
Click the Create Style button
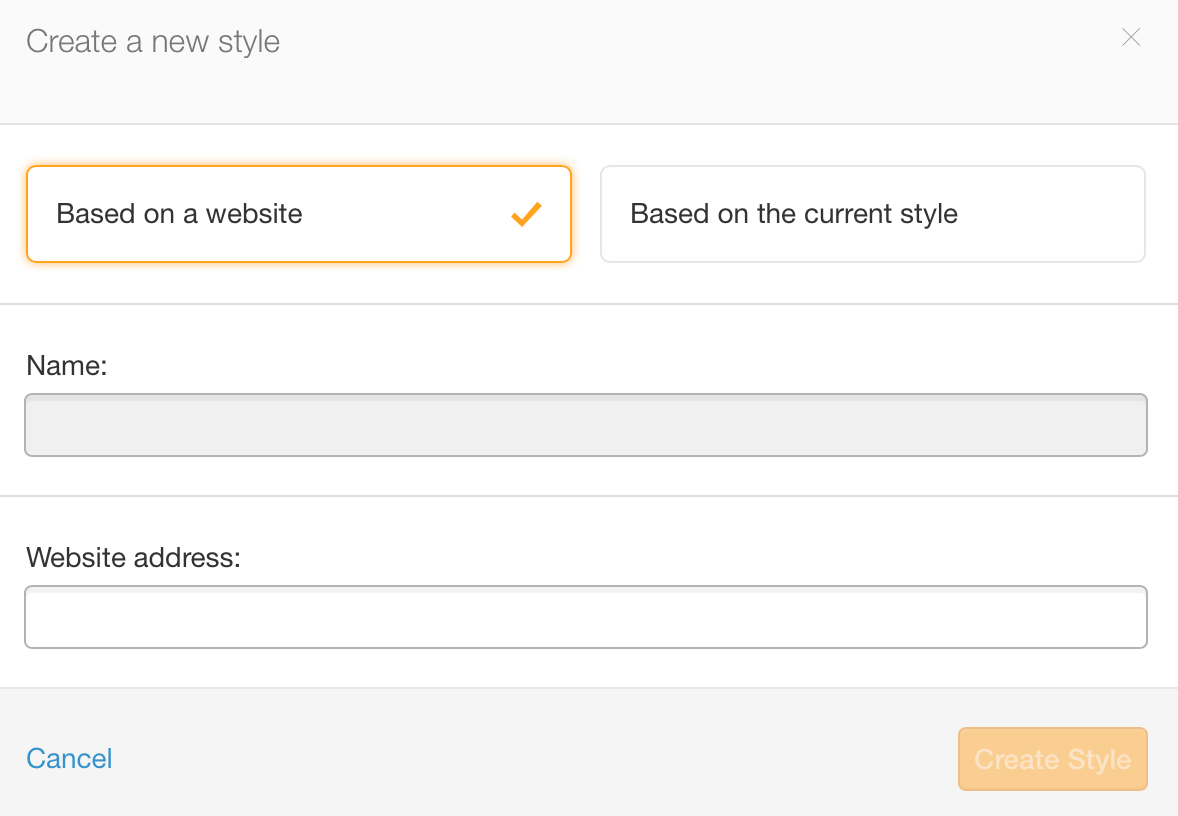(1052, 759)
